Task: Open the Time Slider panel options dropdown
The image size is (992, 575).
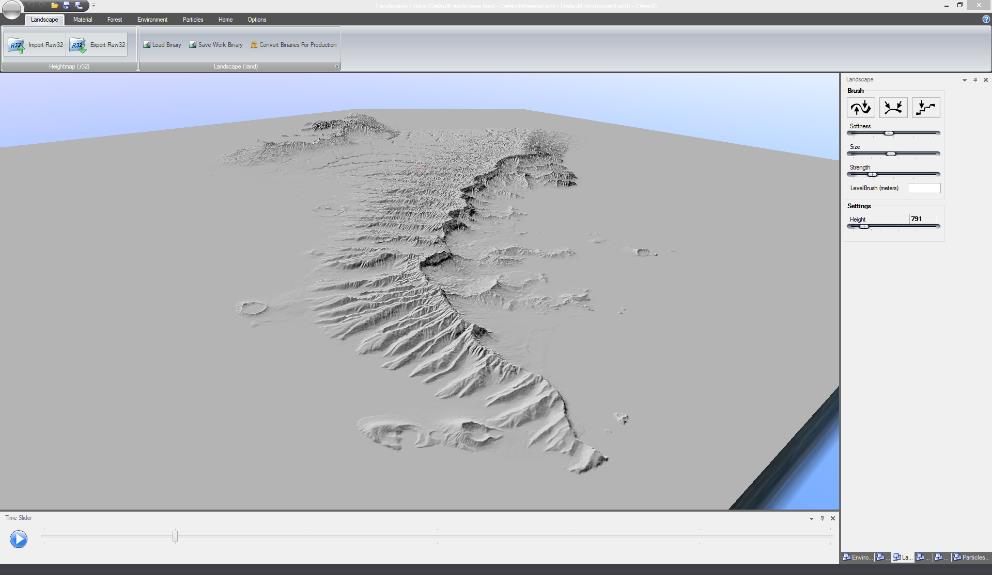Action: [x=811, y=518]
